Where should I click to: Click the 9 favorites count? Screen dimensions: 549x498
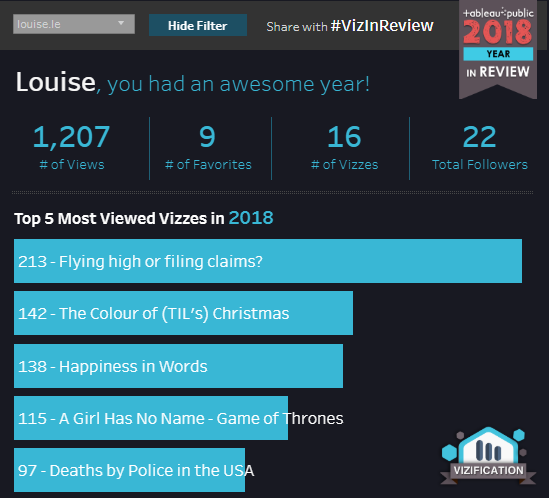tap(207, 137)
